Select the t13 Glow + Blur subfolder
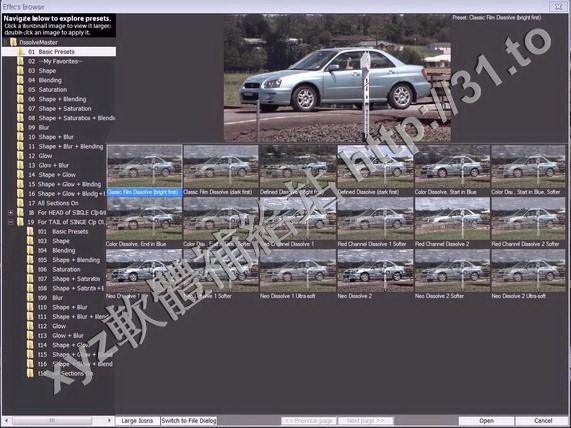This screenshot has width=571, height=428. pyautogui.click(x=60, y=336)
